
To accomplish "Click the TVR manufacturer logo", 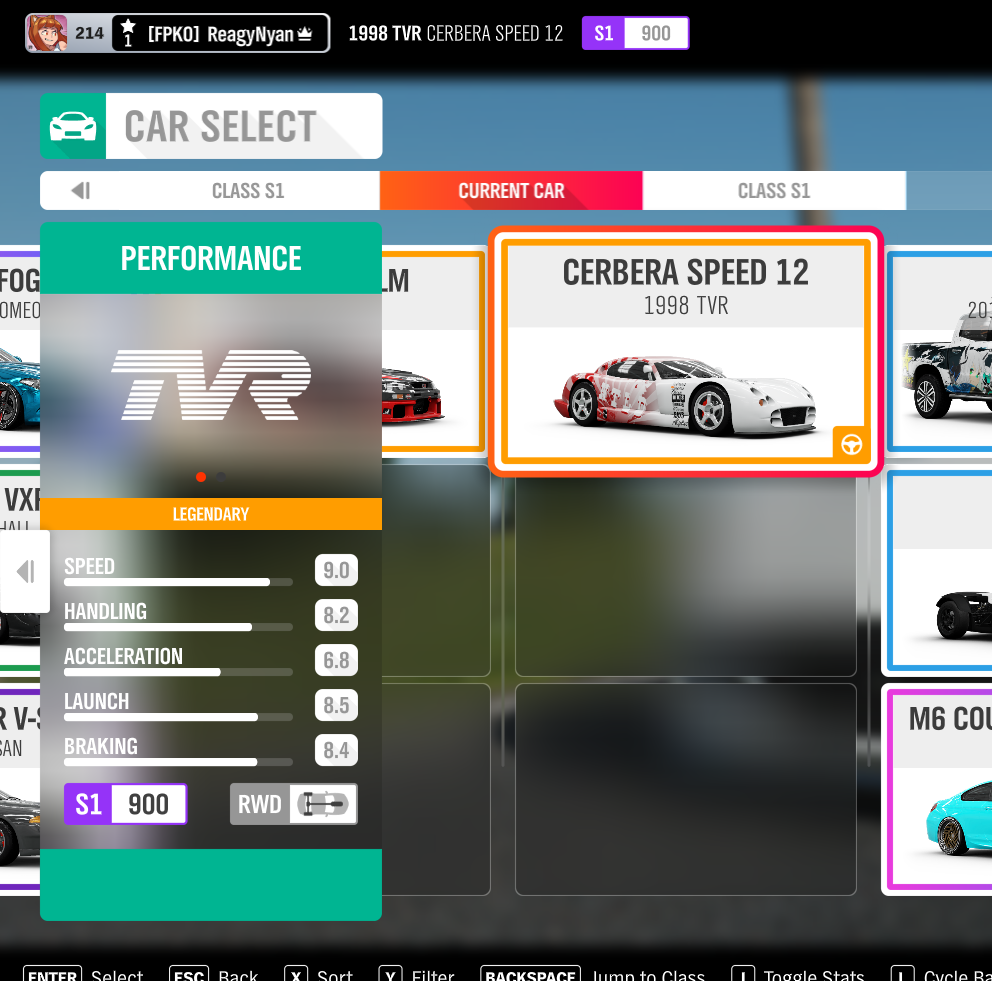I will point(211,385).
